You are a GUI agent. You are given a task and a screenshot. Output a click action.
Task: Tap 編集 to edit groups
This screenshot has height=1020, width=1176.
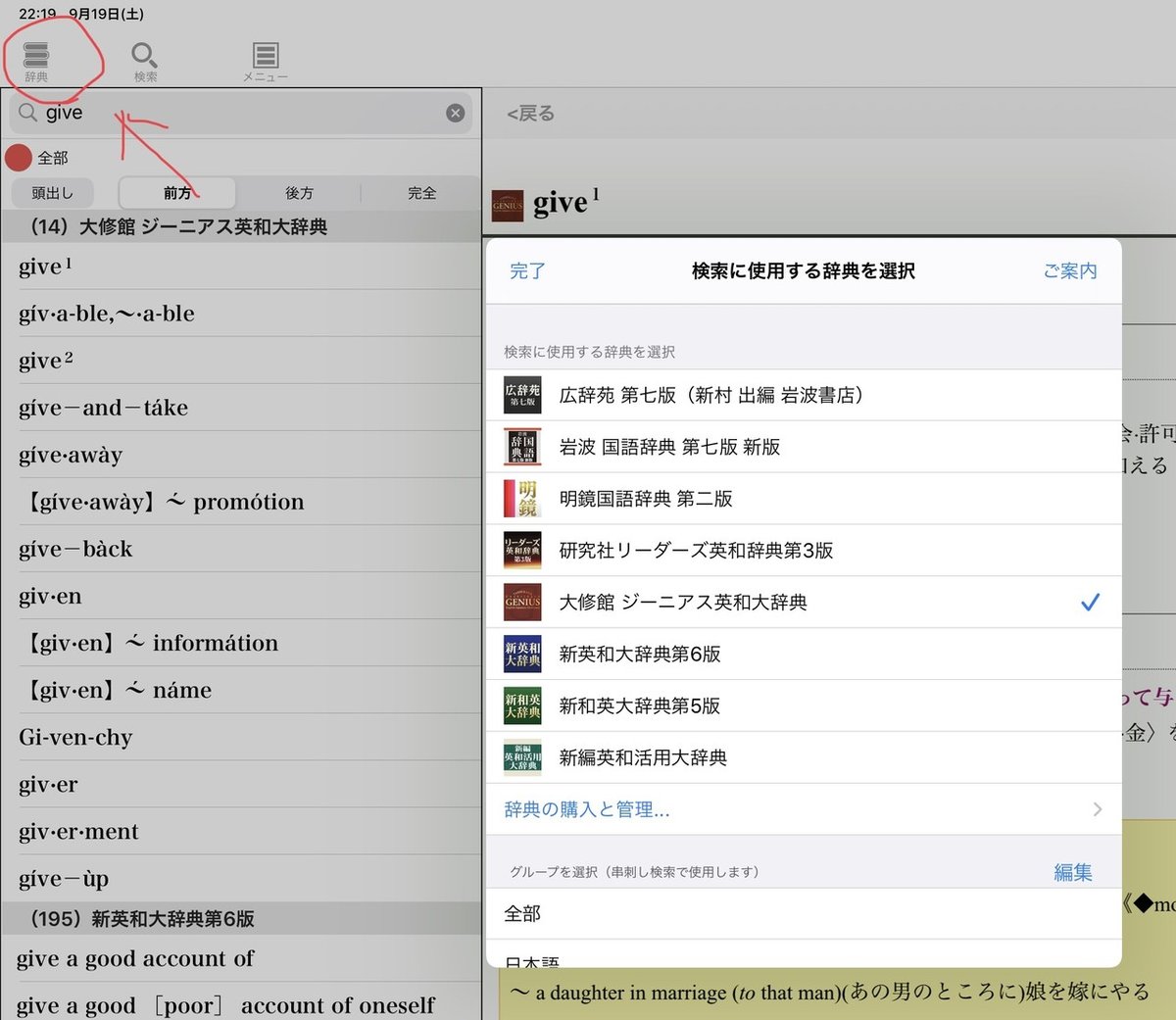pos(1073,872)
